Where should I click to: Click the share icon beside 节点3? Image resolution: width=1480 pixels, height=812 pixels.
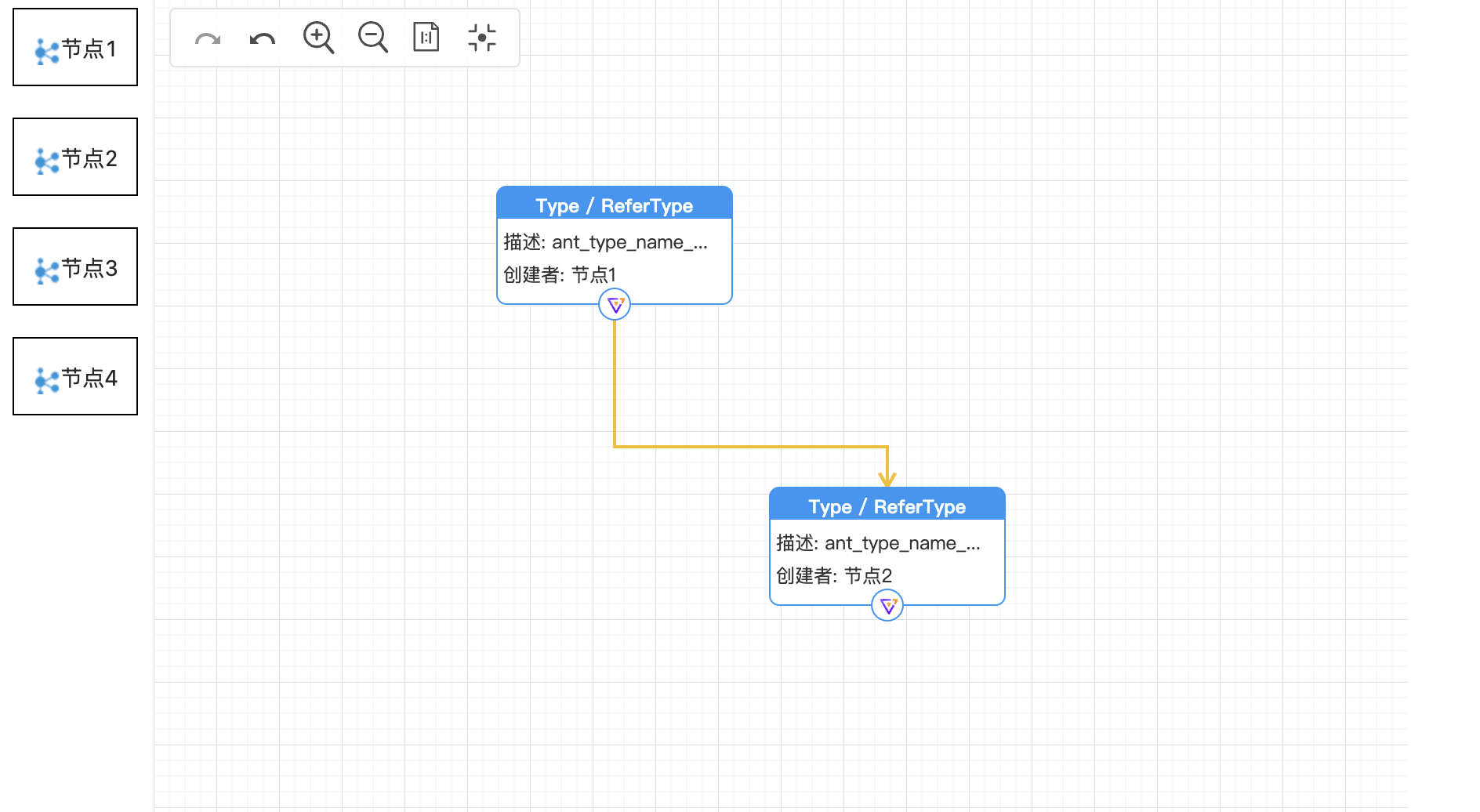47,272
